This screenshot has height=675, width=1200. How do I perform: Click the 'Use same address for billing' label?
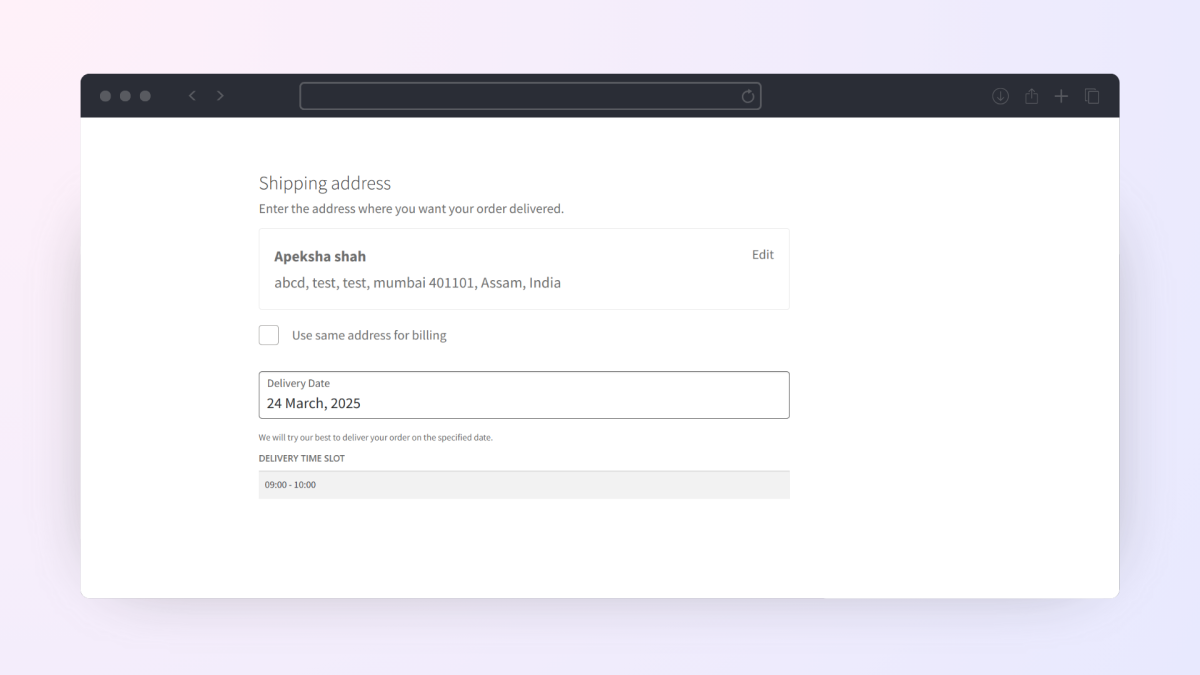click(369, 336)
